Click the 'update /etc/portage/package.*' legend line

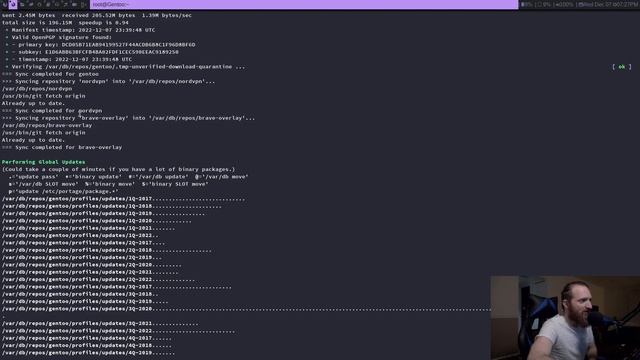[x=63, y=191]
